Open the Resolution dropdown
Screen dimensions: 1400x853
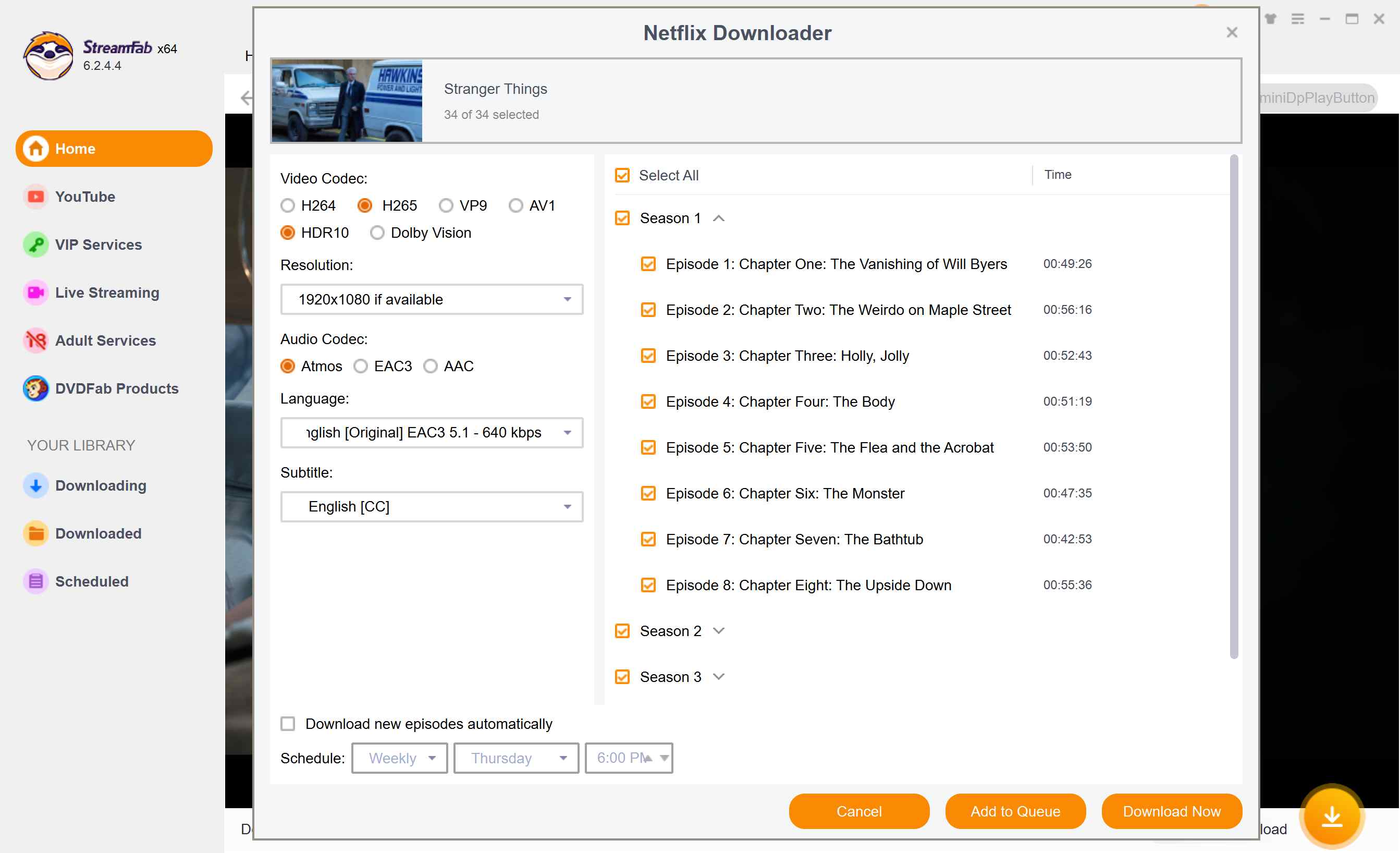tap(432, 299)
